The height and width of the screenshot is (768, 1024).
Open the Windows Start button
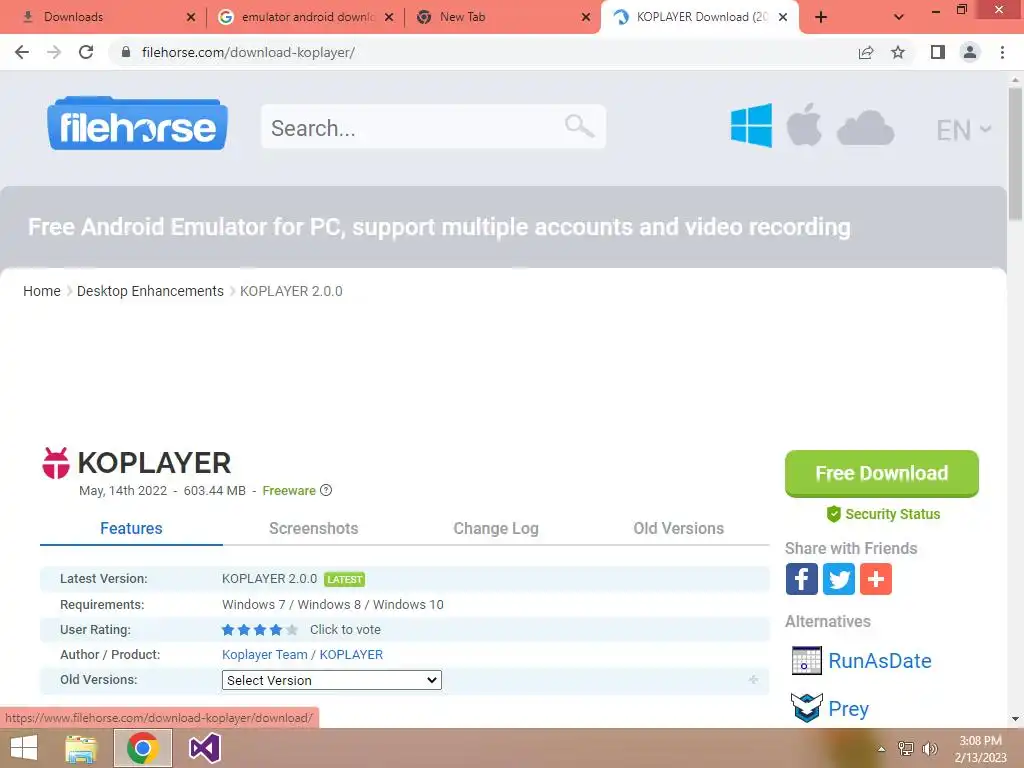pos(24,748)
